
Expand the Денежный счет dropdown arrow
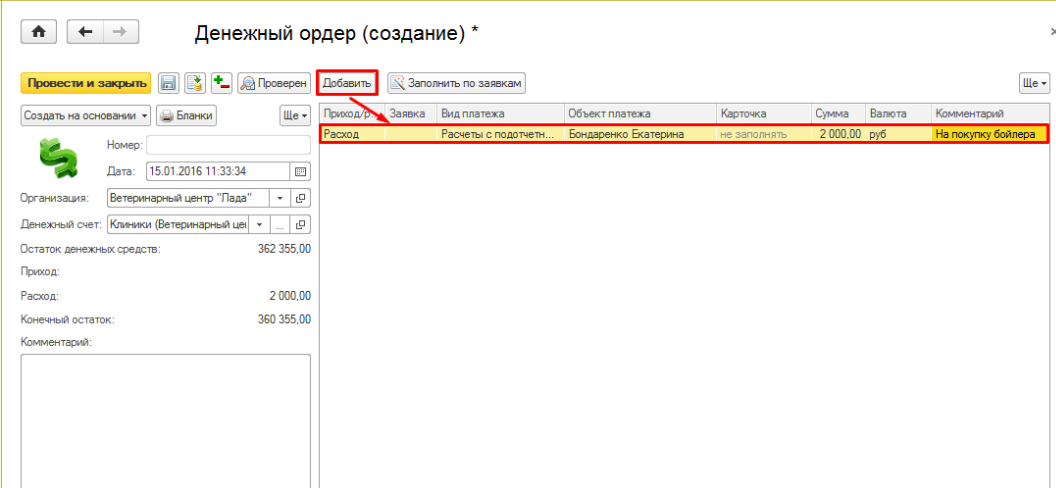click(x=259, y=225)
